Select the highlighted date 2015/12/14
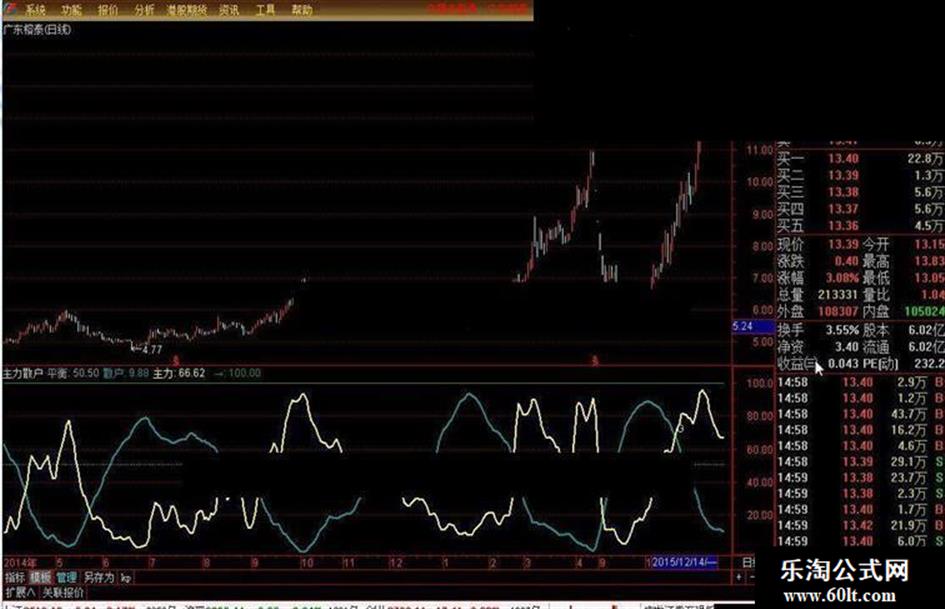Image resolution: width=945 pixels, height=609 pixels. click(x=685, y=563)
